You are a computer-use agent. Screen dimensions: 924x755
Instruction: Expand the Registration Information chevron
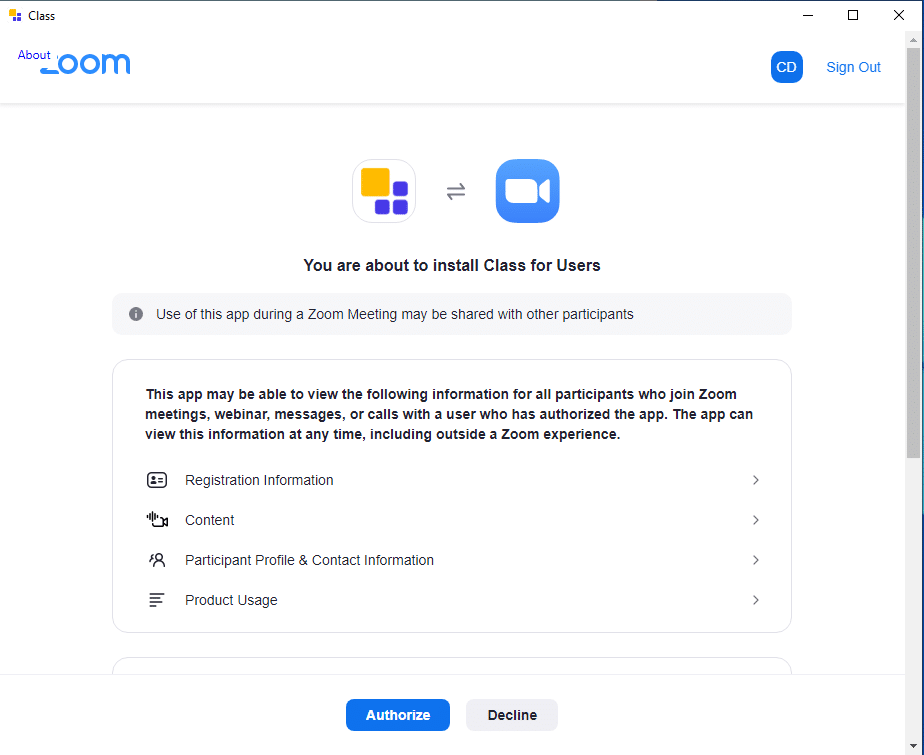point(755,480)
